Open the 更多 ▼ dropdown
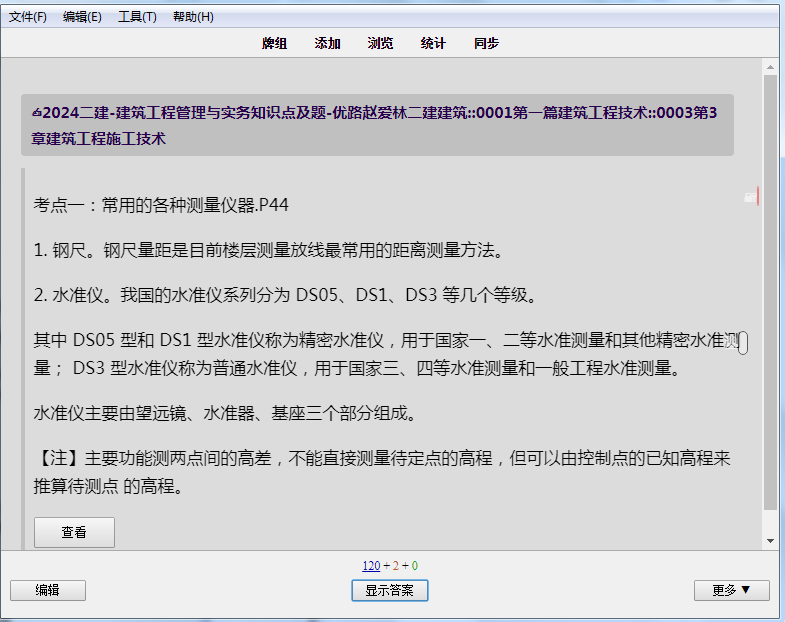Viewport: 785px width, 622px height. click(x=731, y=590)
